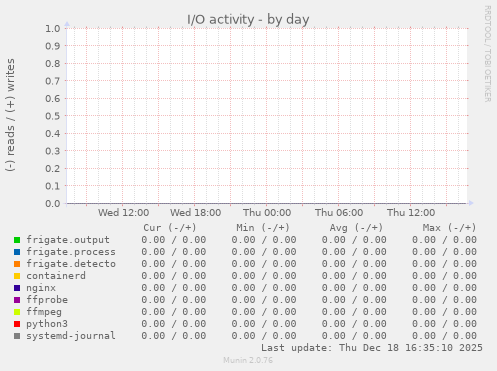Click the Last update timestamp text

[372, 348]
